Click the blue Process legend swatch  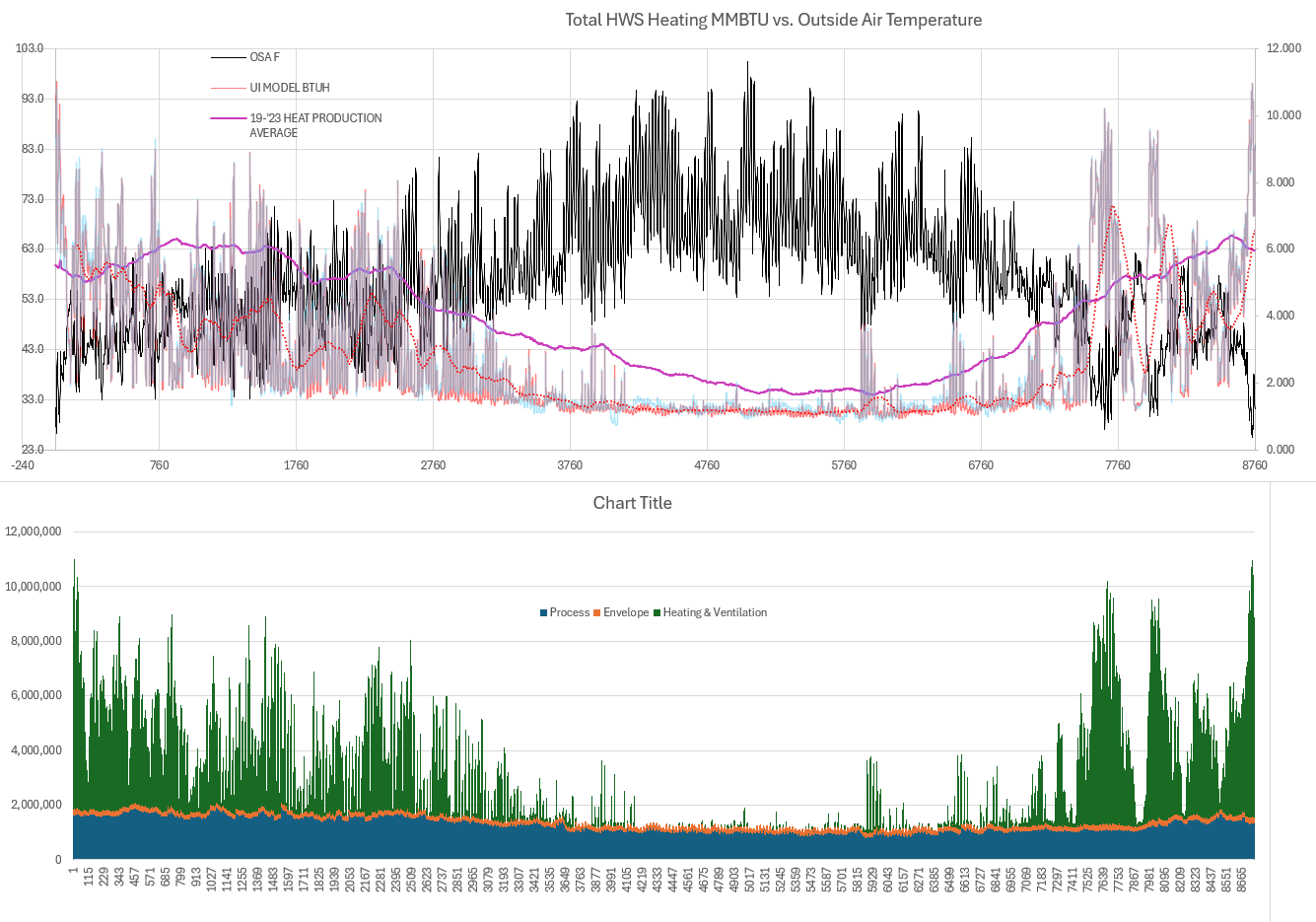click(x=543, y=613)
